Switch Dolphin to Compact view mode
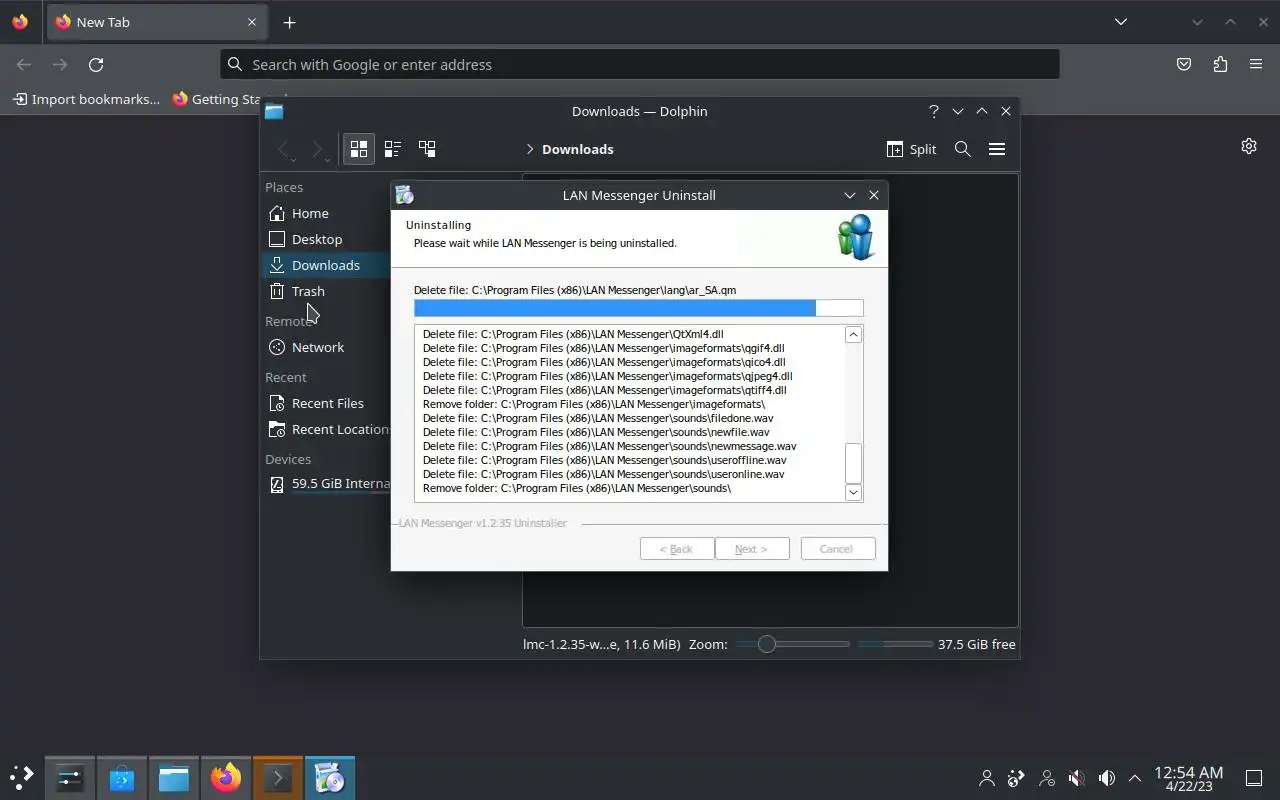Image resolution: width=1280 pixels, height=800 pixels. [393, 149]
